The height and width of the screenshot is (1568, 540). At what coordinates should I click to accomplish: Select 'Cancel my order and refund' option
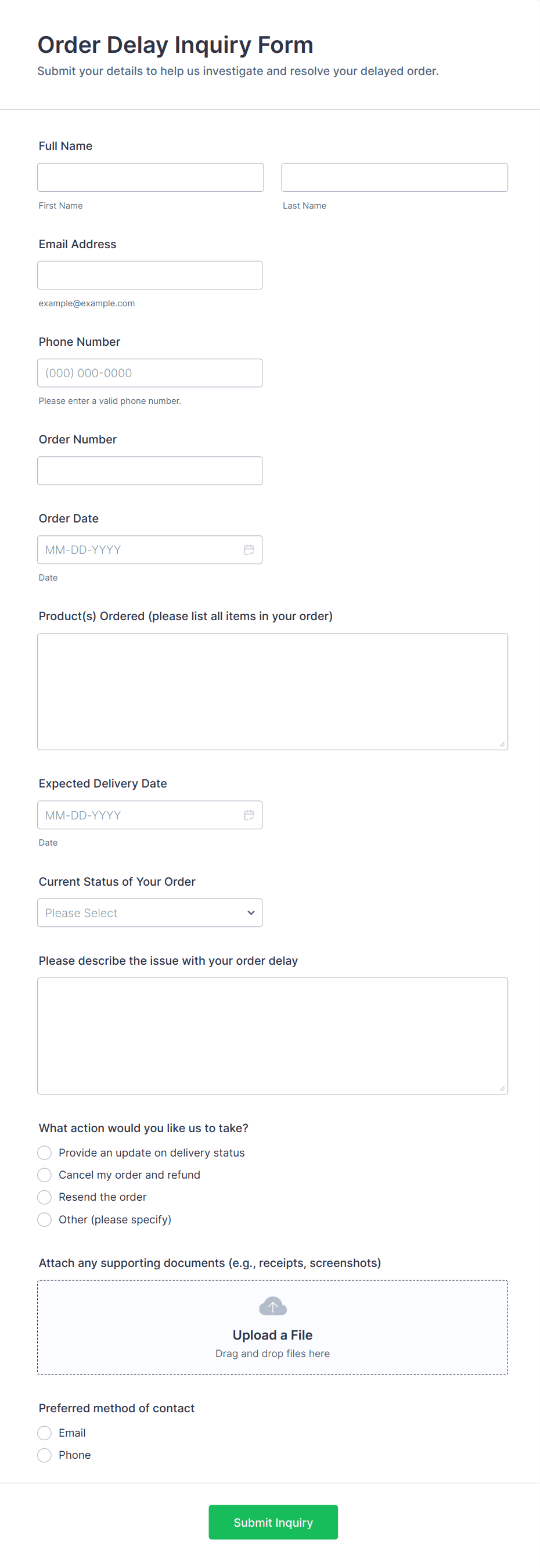(x=44, y=1175)
